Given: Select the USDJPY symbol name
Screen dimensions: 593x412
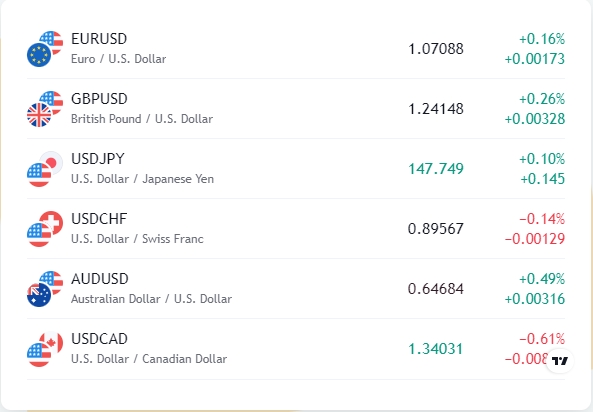Looking at the screenshot, I should 98,159.
